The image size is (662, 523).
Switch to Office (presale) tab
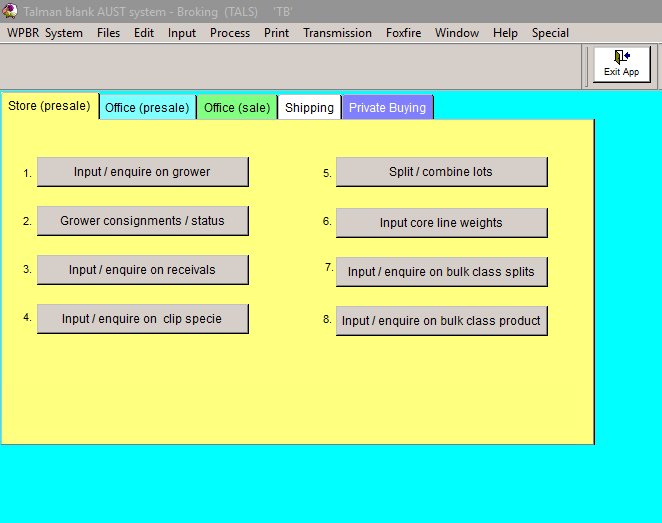coord(147,108)
